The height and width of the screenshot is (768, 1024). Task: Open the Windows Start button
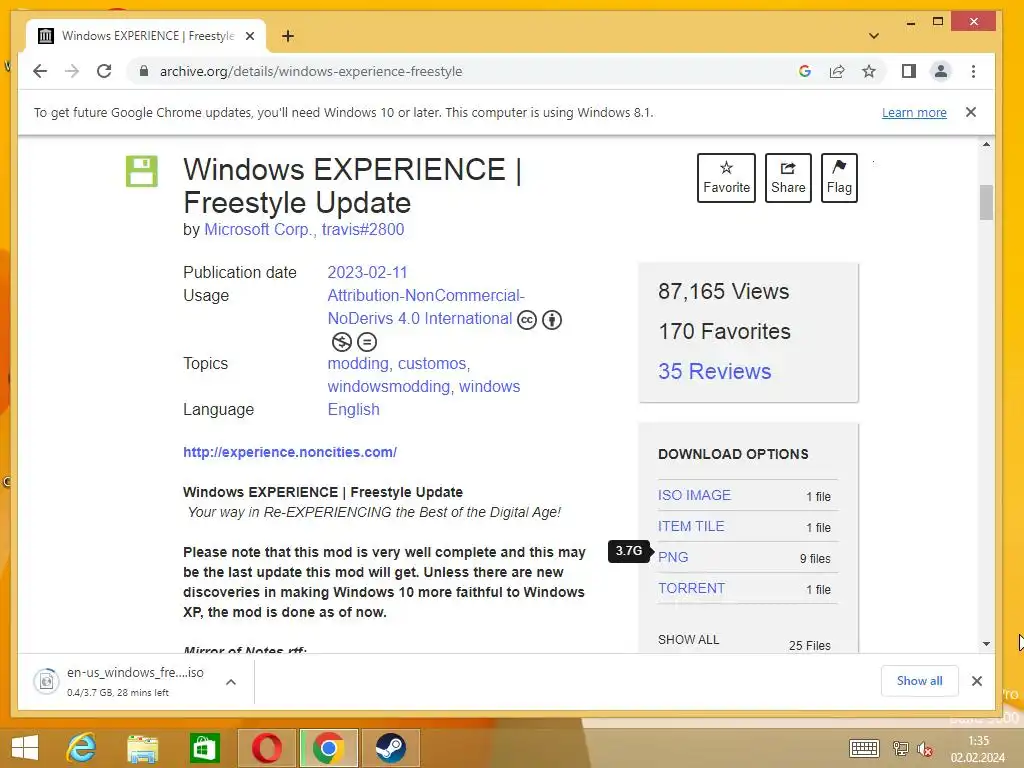(x=25, y=748)
